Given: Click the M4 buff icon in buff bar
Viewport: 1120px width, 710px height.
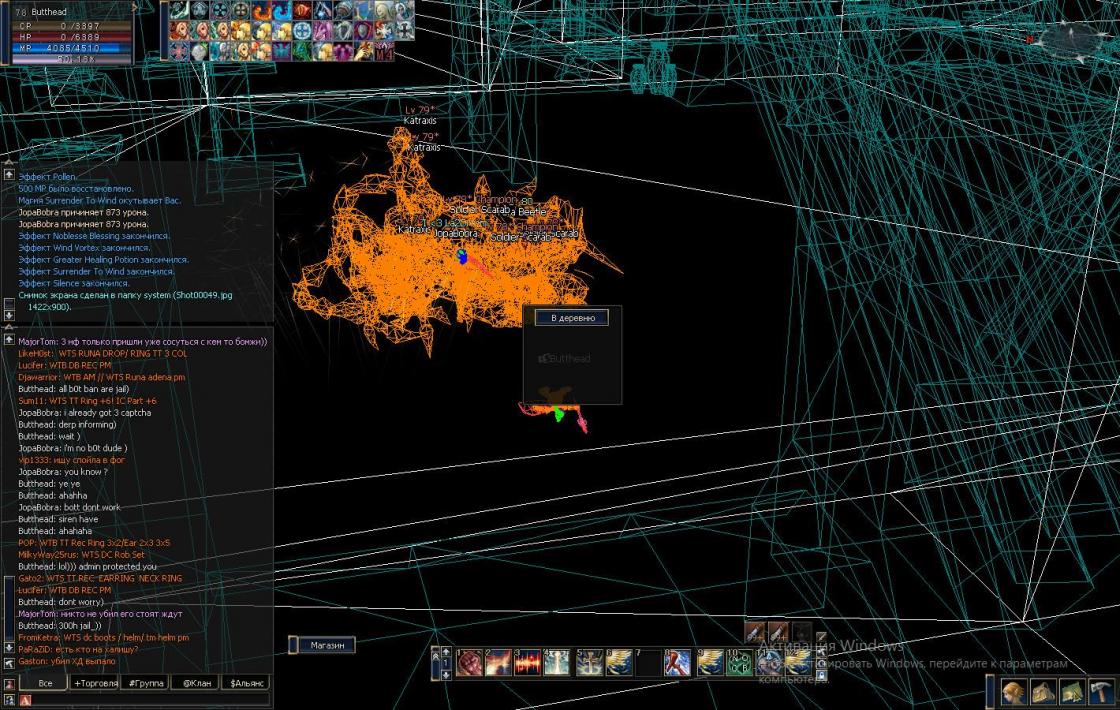Looking at the screenshot, I should pos(384,51).
